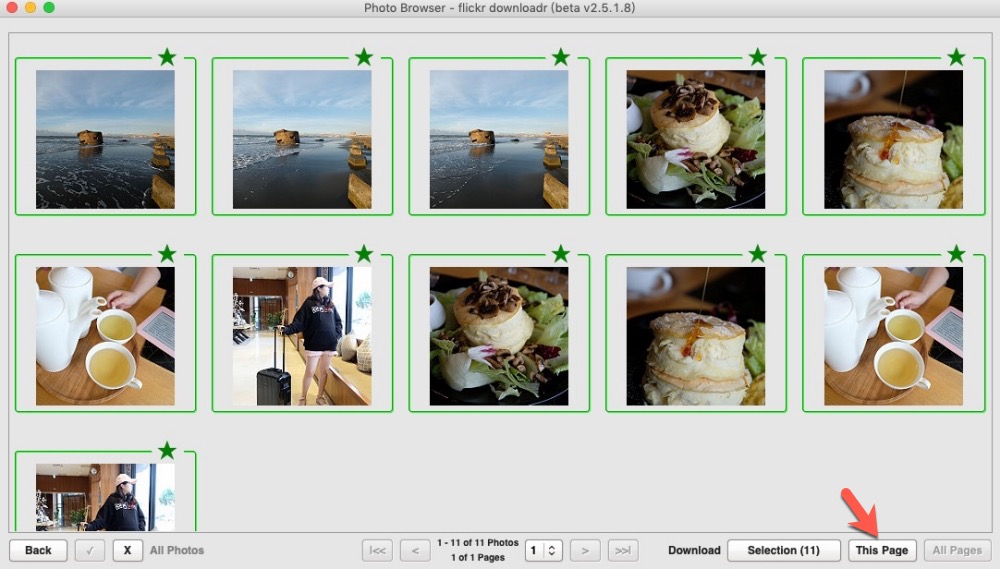Select the leftmost beach bunker photo
Viewport: 1000px width, 569px height.
click(105, 139)
